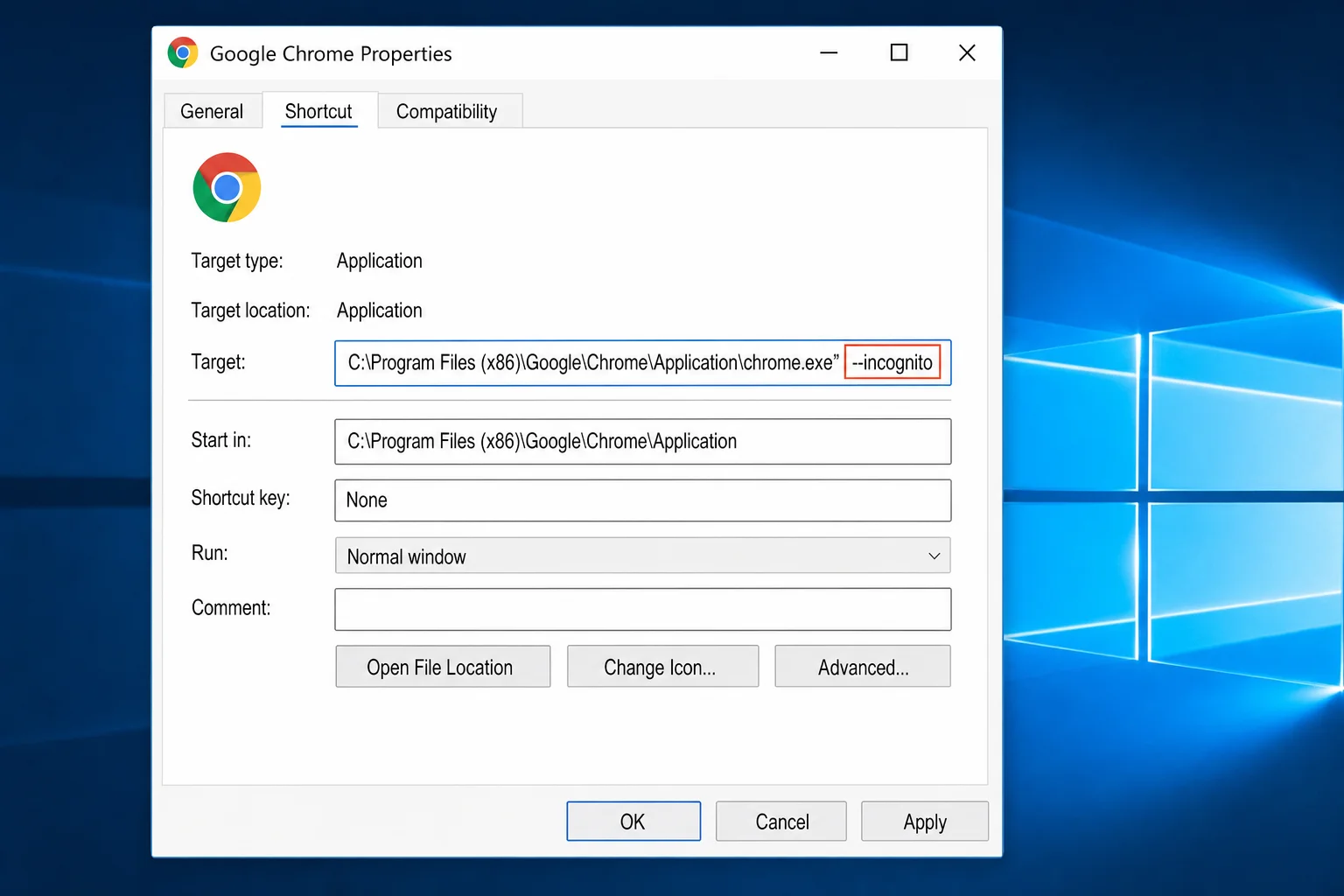Viewport: 1344px width, 896px height.
Task: Click the 'Google Chrome Properties' title text
Action: click(x=331, y=54)
